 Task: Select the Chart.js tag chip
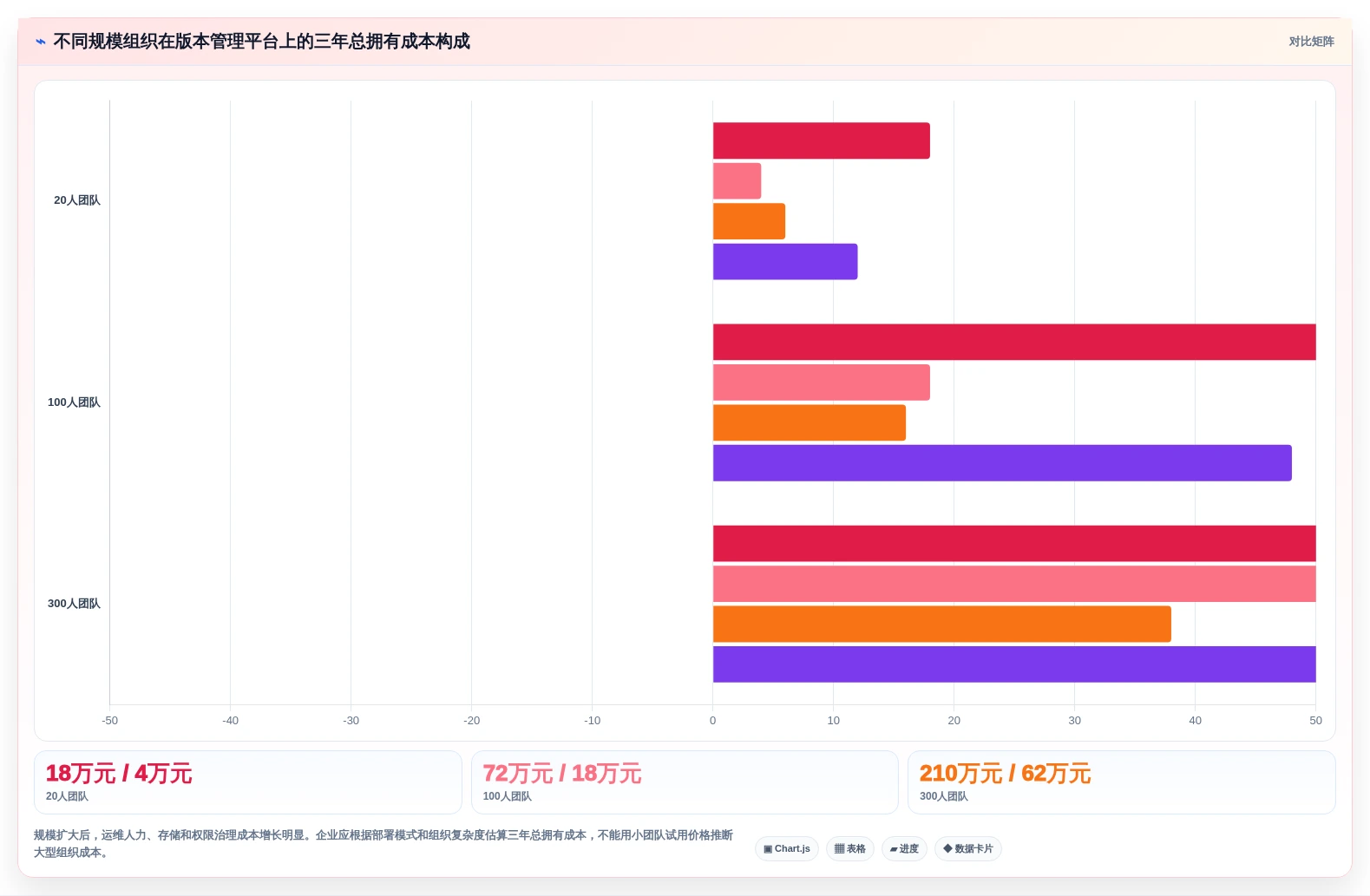[787, 848]
